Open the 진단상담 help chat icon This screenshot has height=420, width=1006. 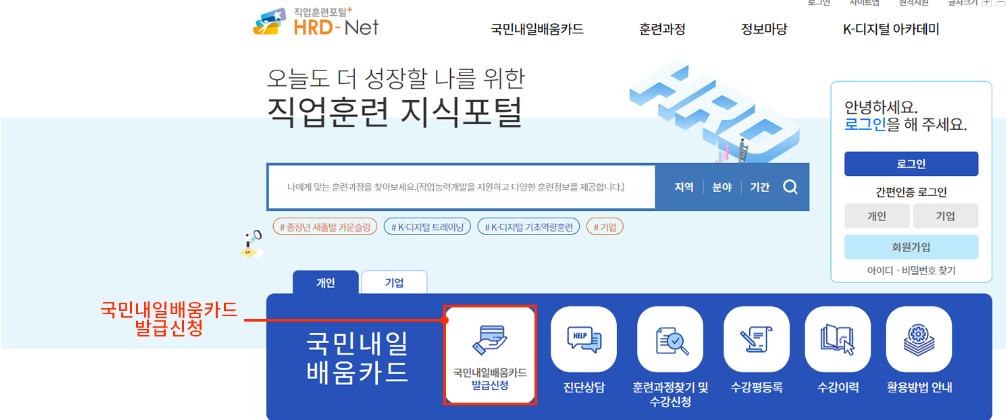pyautogui.click(x=583, y=339)
